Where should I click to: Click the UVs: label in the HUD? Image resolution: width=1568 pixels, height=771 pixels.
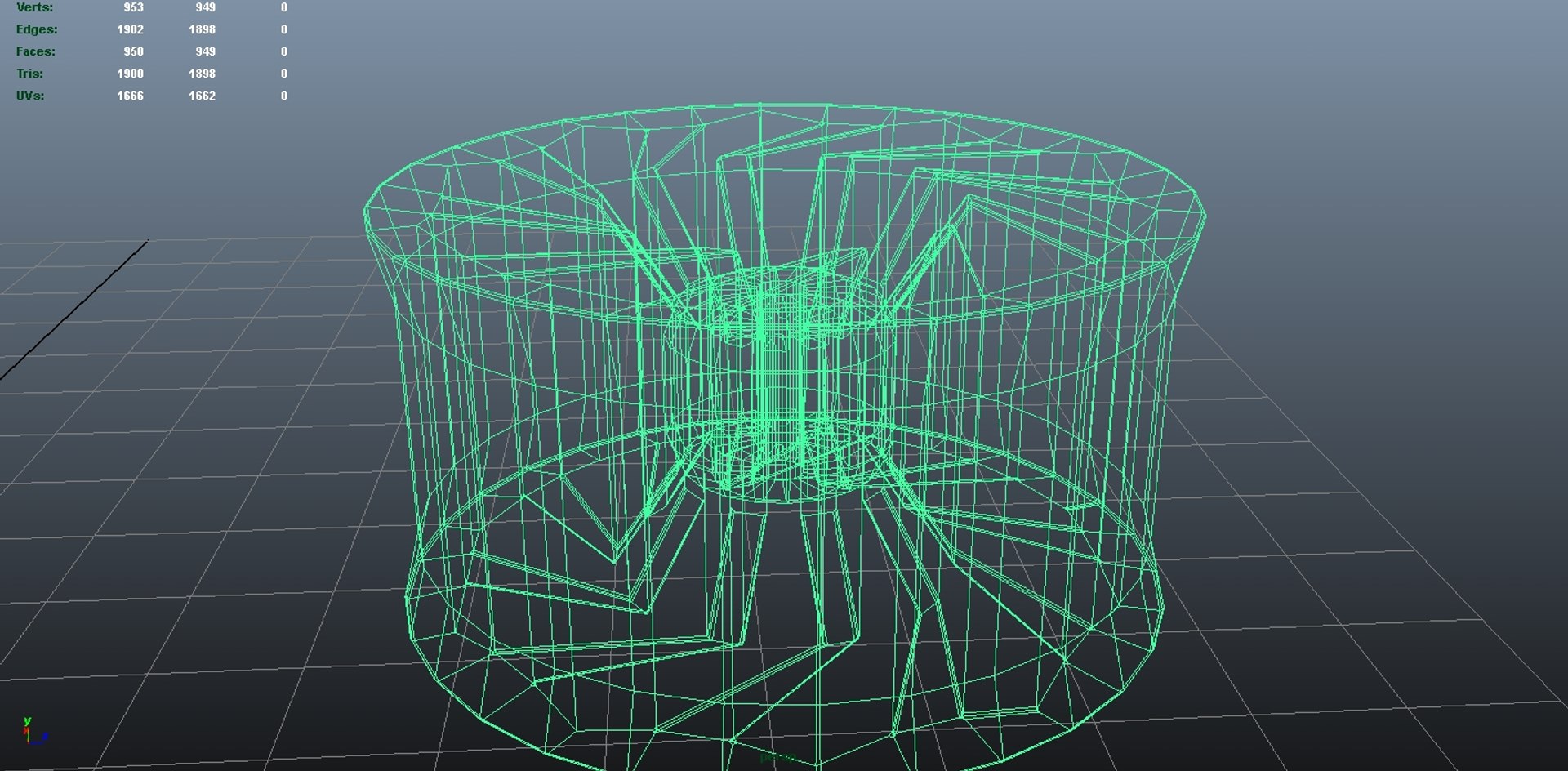point(30,96)
